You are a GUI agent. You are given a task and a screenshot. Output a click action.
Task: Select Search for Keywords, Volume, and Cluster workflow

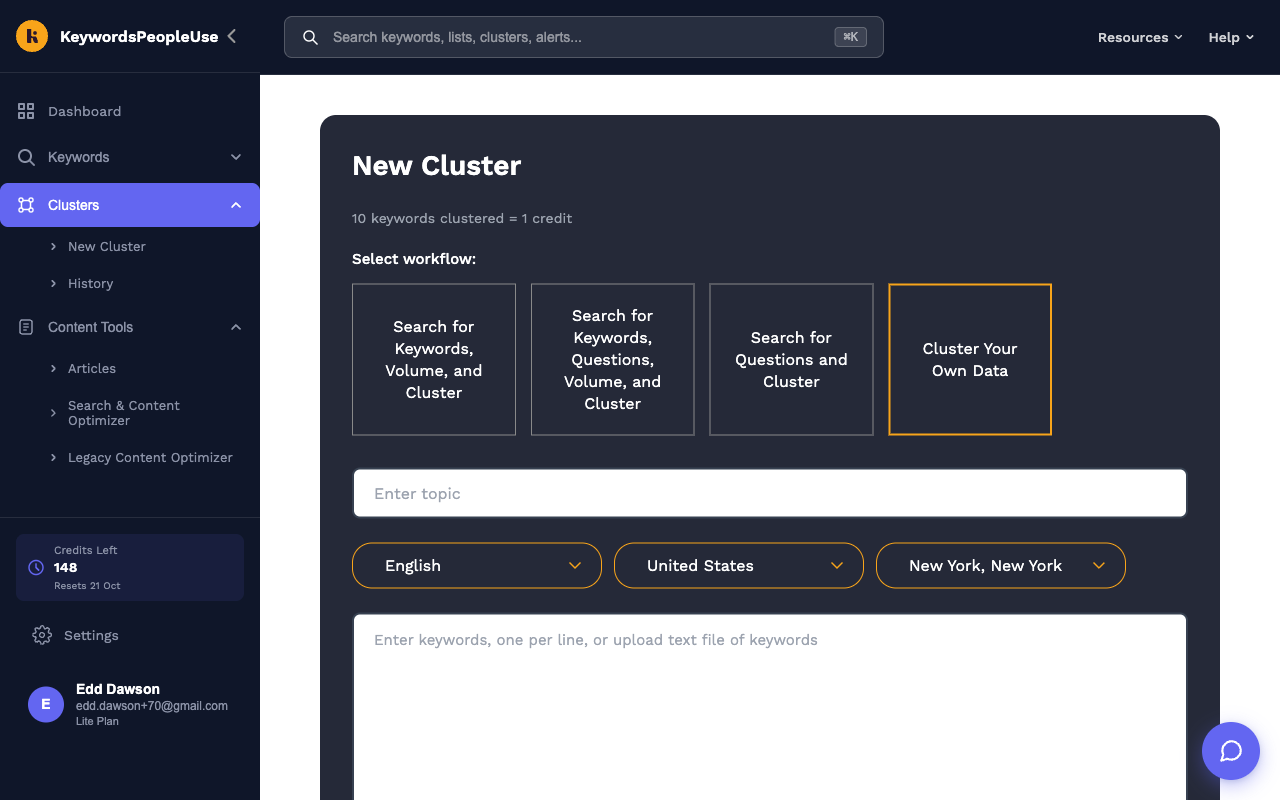[x=434, y=359]
